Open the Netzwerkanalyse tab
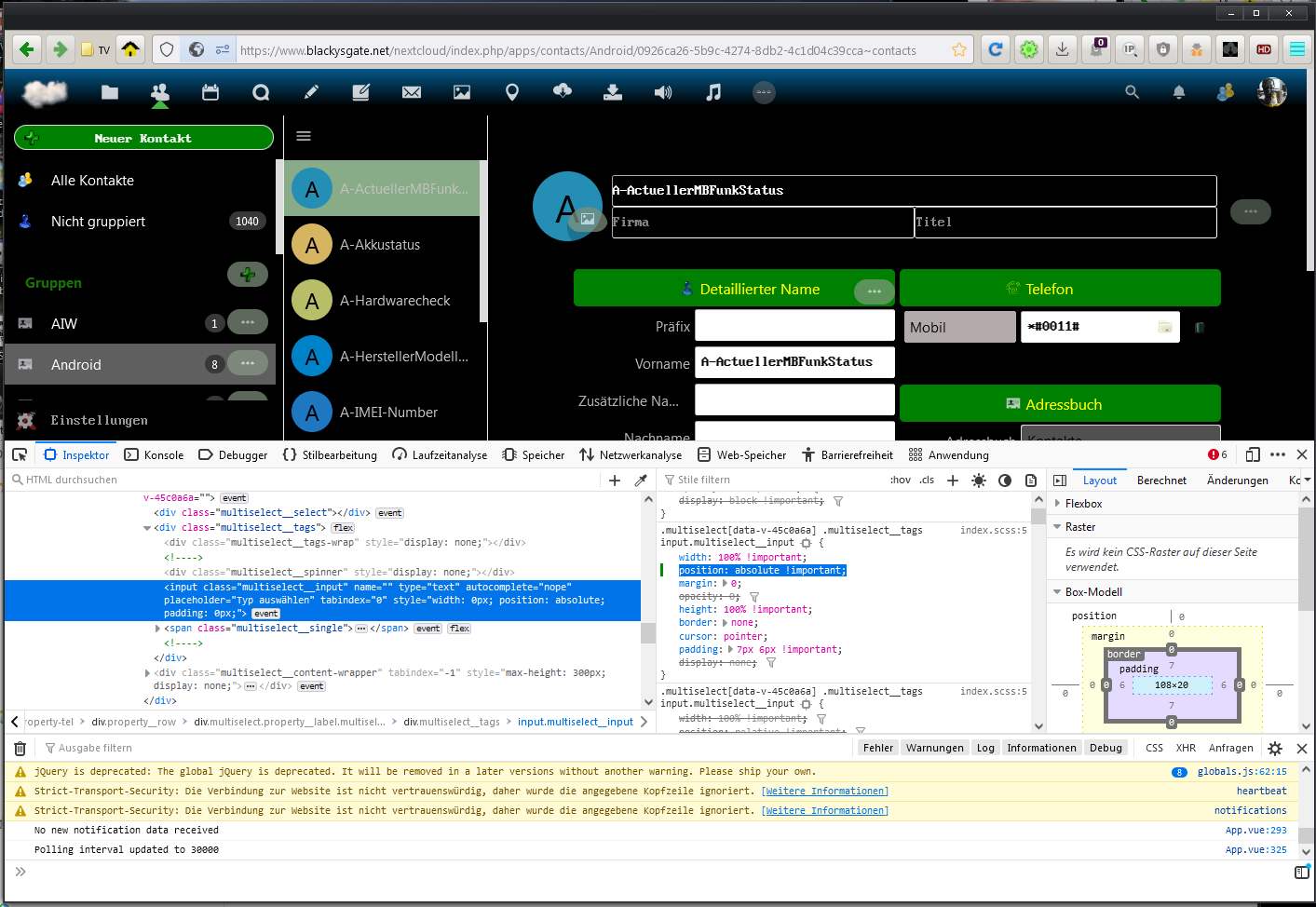Image resolution: width=1316 pixels, height=907 pixels. coord(631,454)
